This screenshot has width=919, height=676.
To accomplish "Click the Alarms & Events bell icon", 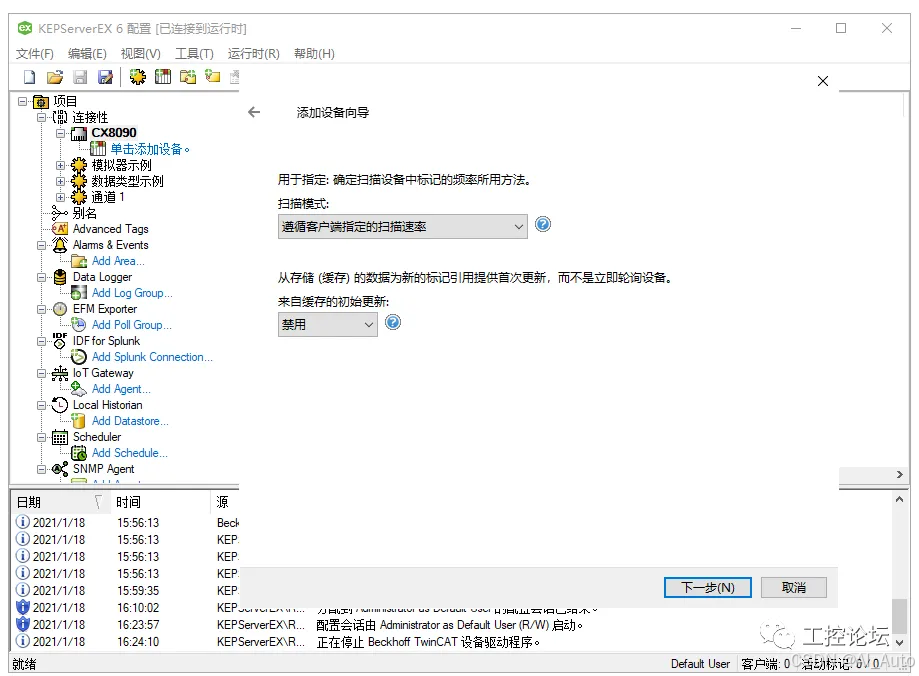I will coord(60,245).
